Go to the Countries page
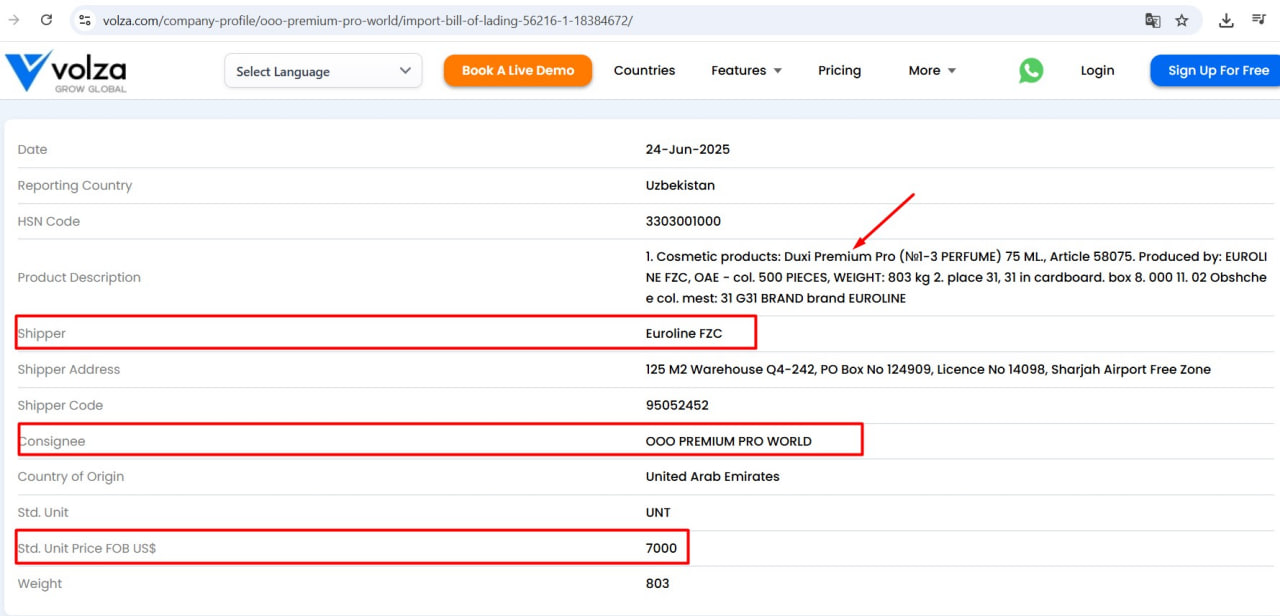1280x616 pixels. coord(644,71)
